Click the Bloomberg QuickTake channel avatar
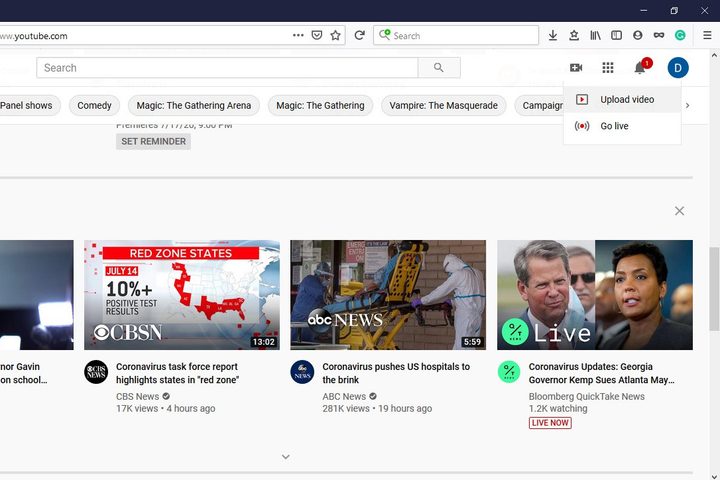Image resolution: width=720 pixels, height=480 pixels. [x=509, y=372]
